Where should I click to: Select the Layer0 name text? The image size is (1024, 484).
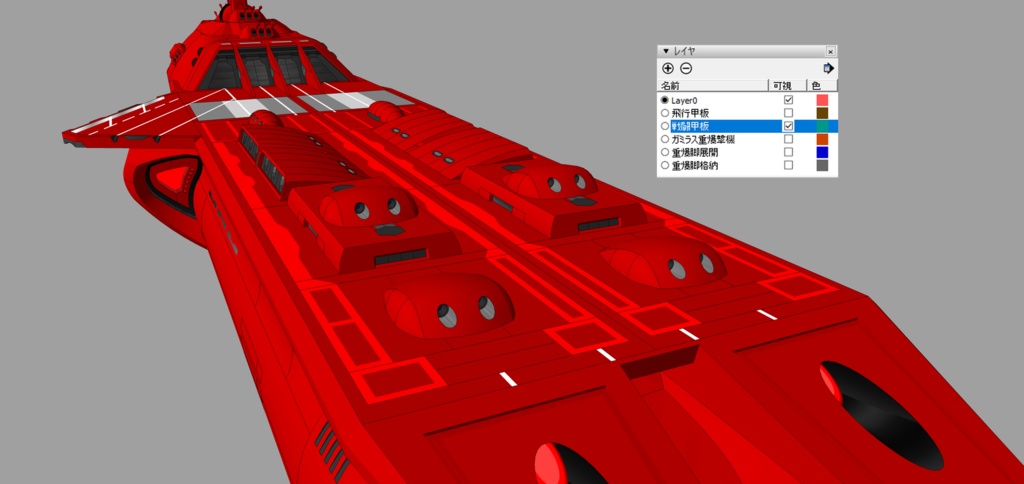point(684,101)
